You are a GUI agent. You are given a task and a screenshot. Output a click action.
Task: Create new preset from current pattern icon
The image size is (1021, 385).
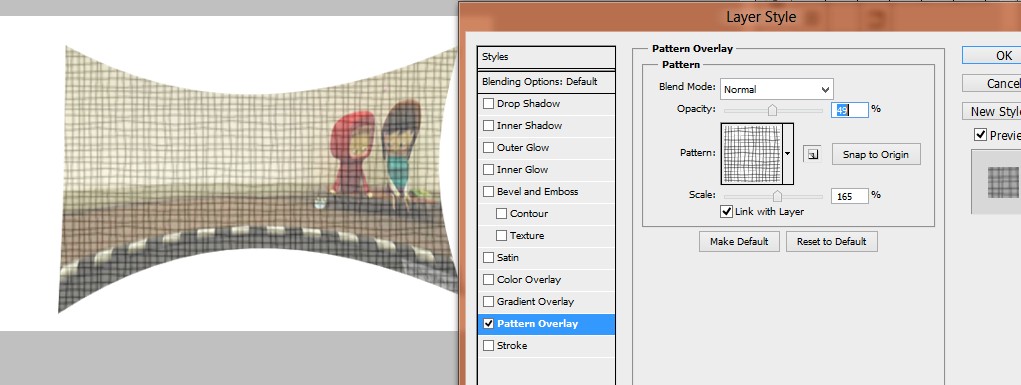coord(812,154)
